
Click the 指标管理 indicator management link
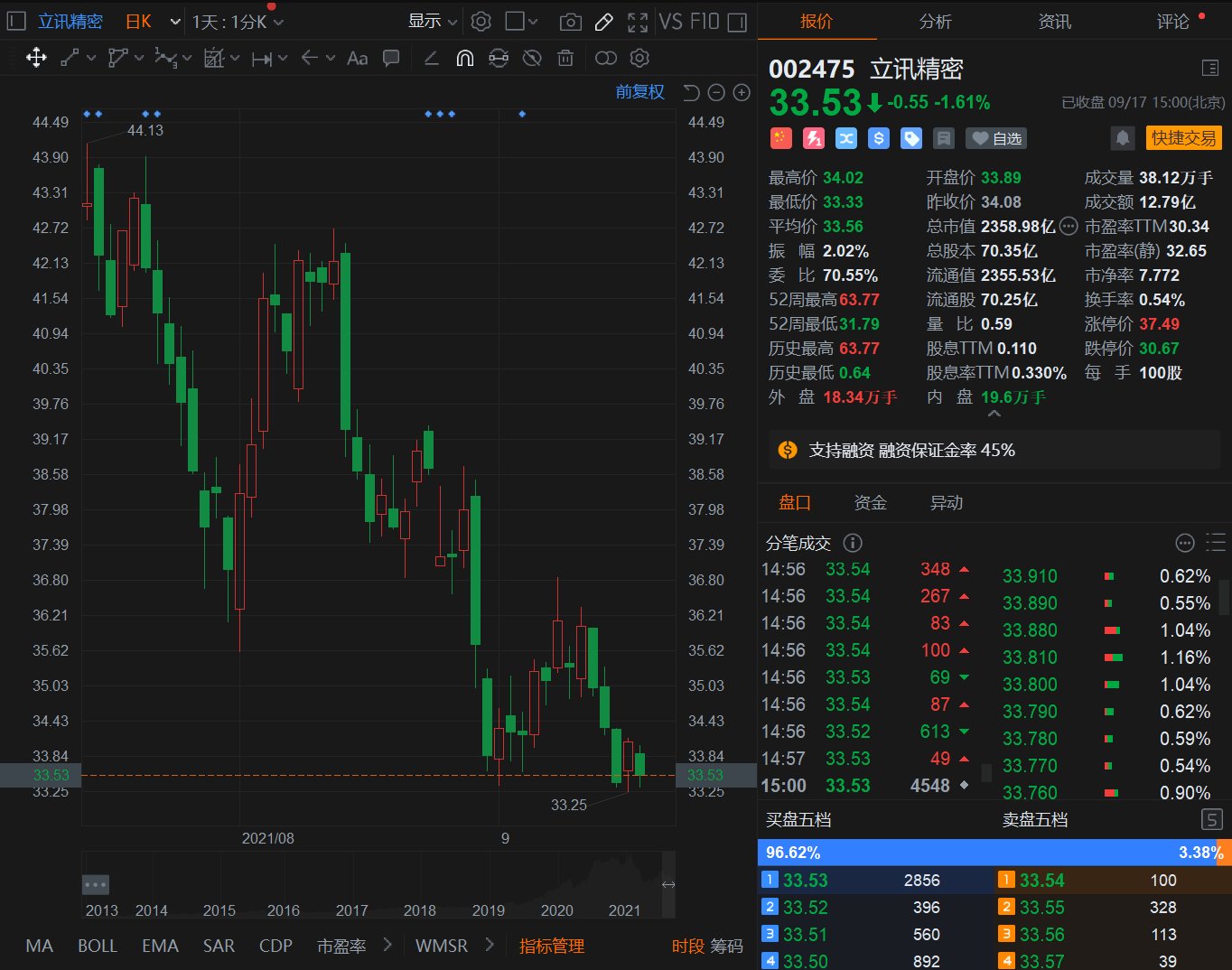(552, 946)
